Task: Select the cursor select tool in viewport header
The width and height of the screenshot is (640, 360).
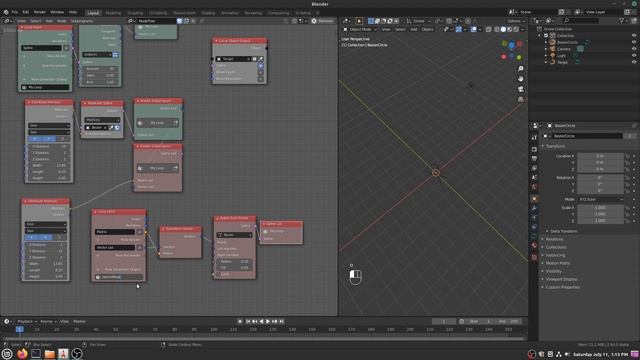Action: coord(359,21)
